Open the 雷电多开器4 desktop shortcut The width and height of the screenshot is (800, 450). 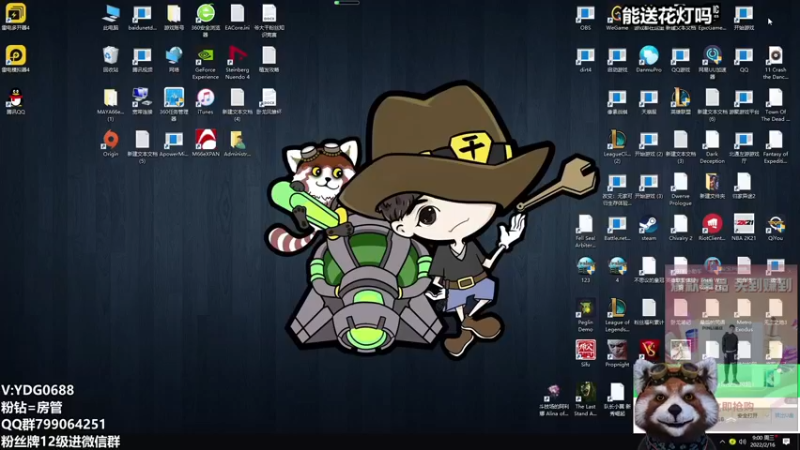[x=15, y=17]
